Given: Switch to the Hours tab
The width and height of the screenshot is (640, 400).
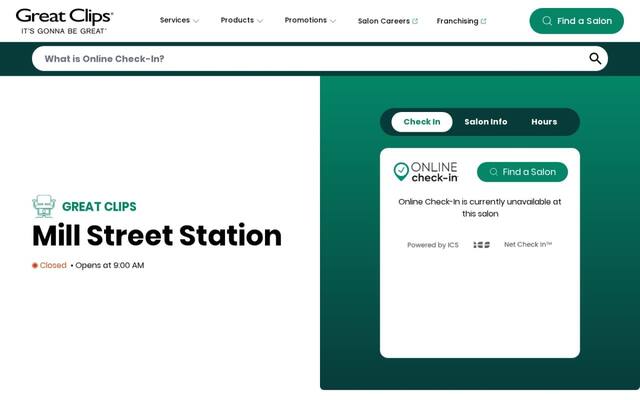Looking at the screenshot, I should click(544, 122).
